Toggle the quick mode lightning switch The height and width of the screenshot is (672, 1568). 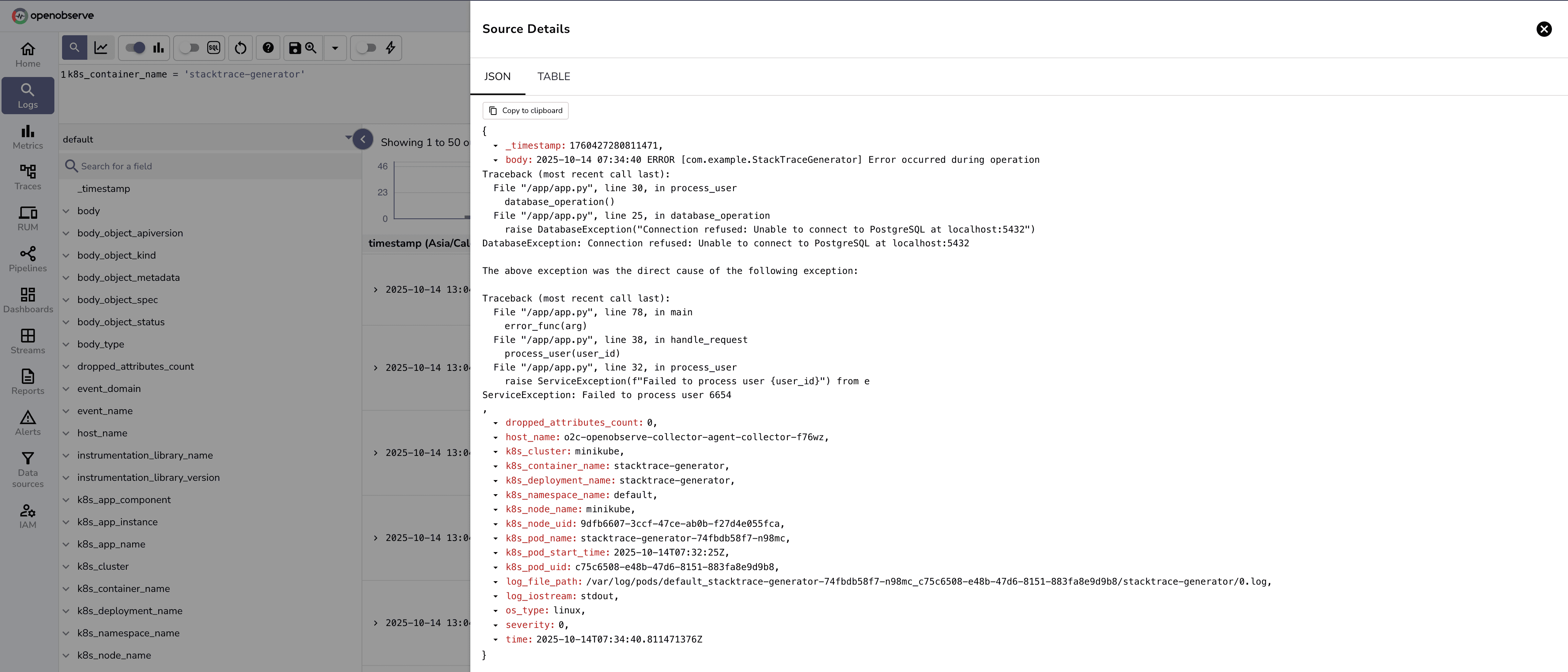click(367, 48)
